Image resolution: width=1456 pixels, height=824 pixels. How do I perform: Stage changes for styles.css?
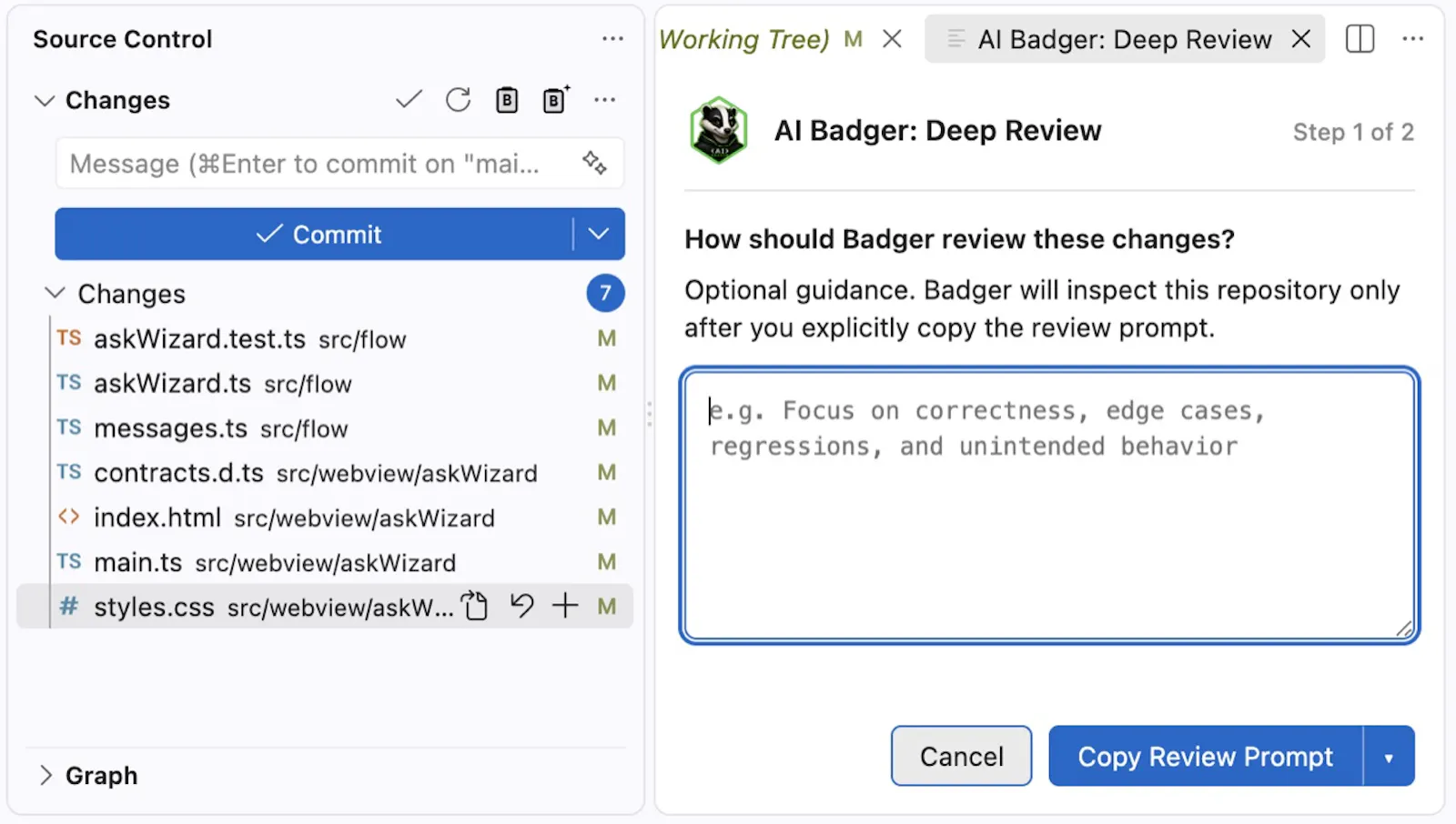[x=565, y=606]
